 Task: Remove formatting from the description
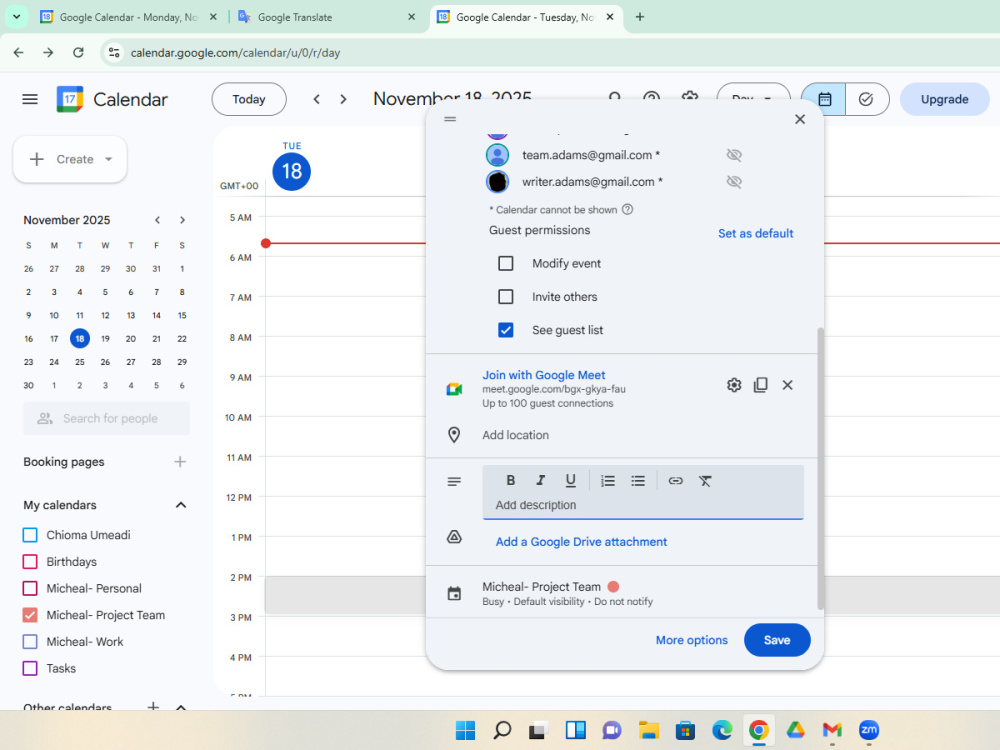click(705, 480)
